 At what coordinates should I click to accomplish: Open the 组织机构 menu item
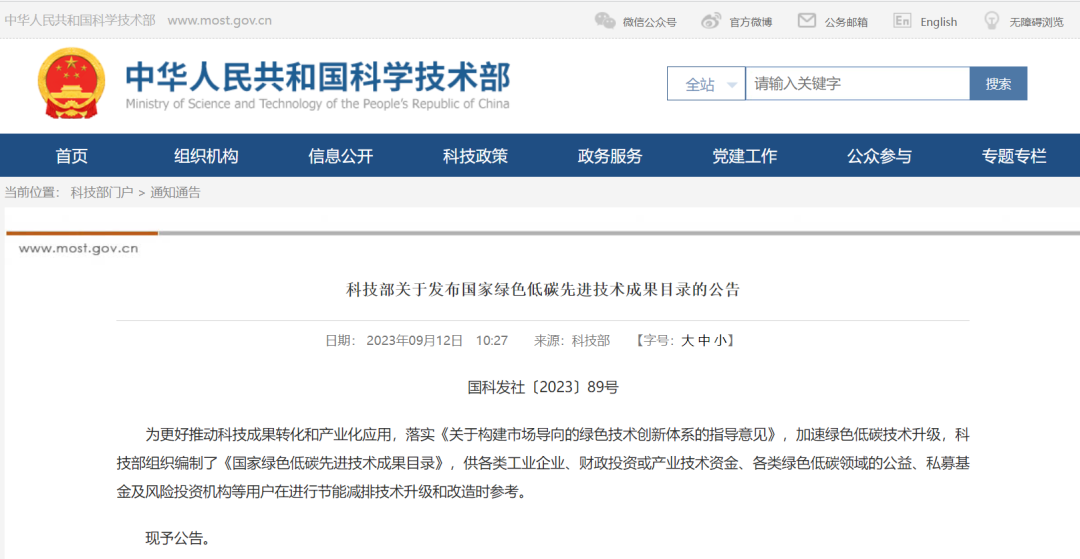pyautogui.click(x=206, y=156)
